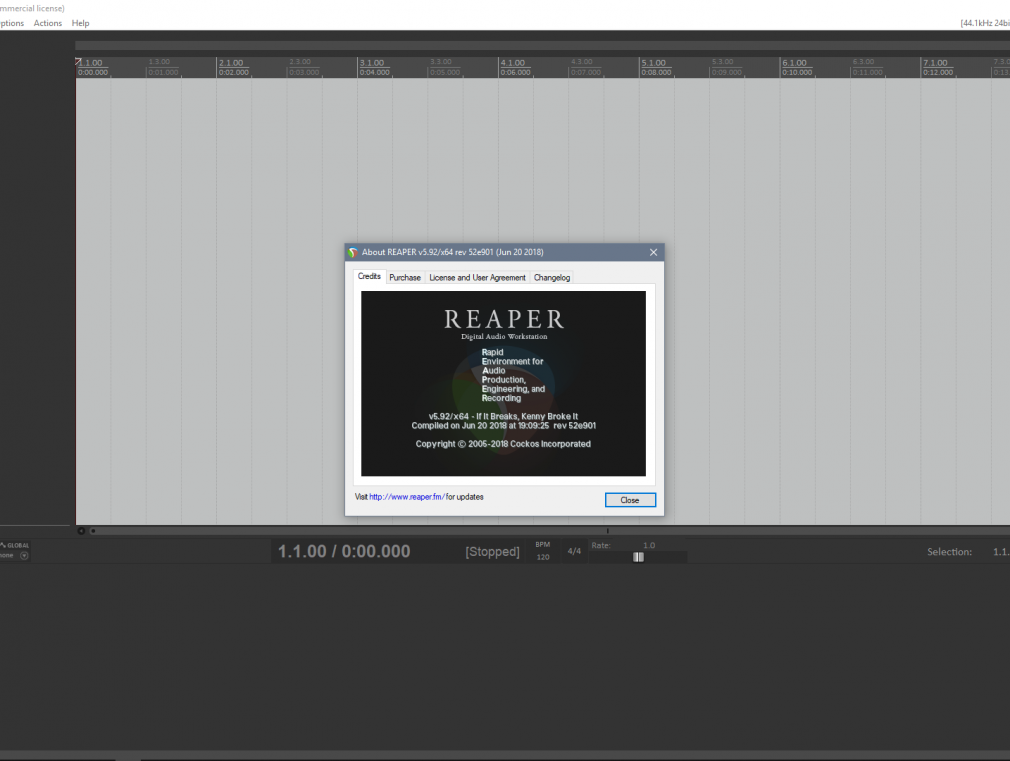Image resolution: width=1010 pixels, height=761 pixels.
Task: Open the Help menu
Action: [x=81, y=23]
